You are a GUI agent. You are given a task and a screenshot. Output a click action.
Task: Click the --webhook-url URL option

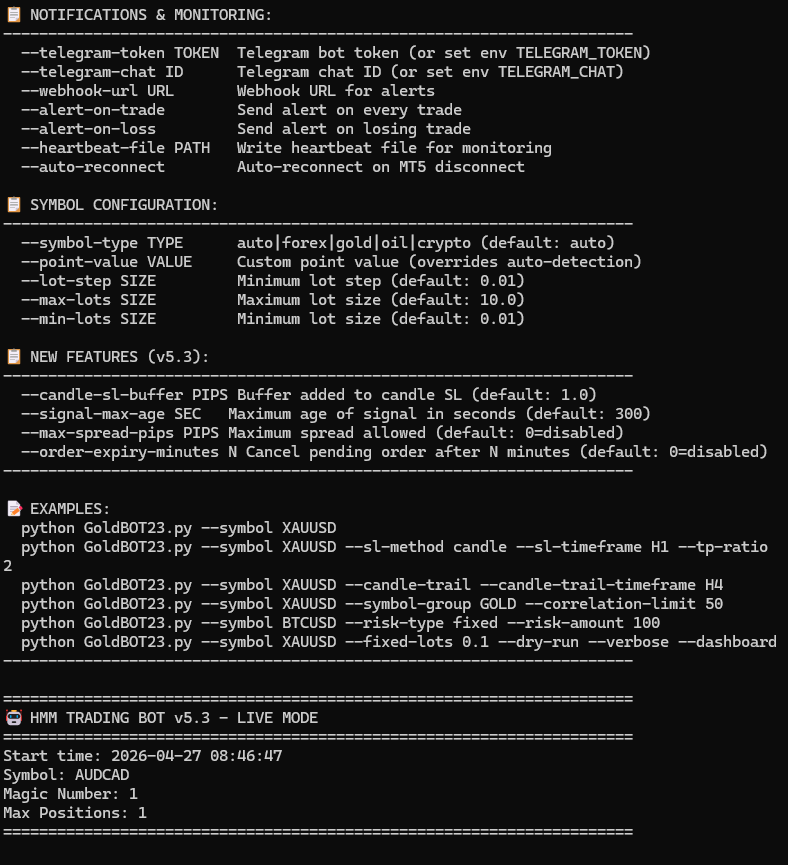pyautogui.click(x=97, y=90)
